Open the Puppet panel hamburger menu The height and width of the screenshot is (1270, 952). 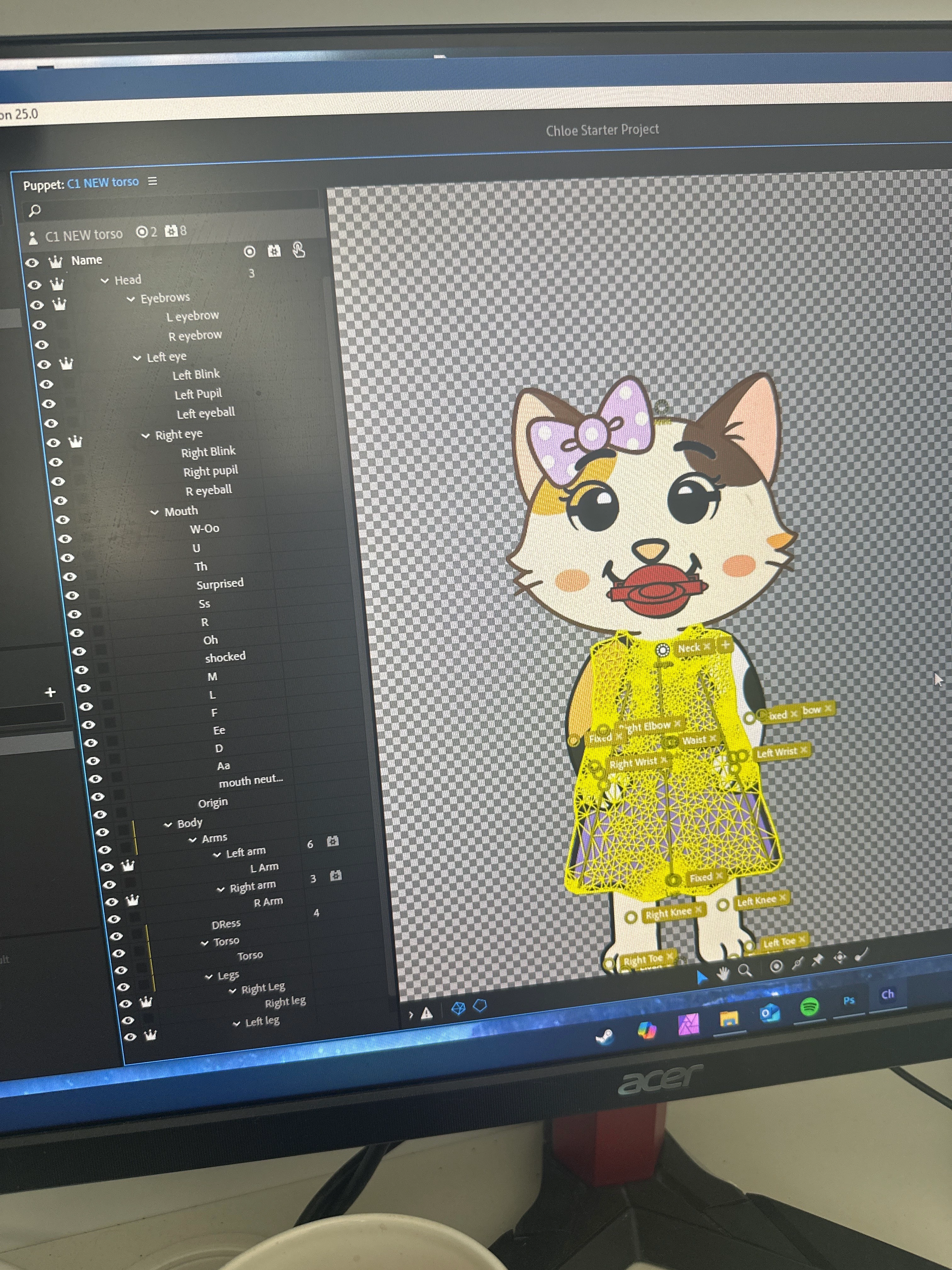pyautogui.click(x=153, y=181)
